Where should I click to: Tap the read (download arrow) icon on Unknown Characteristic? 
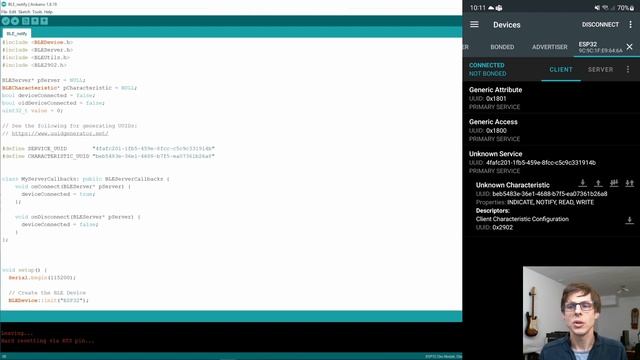click(x=582, y=183)
